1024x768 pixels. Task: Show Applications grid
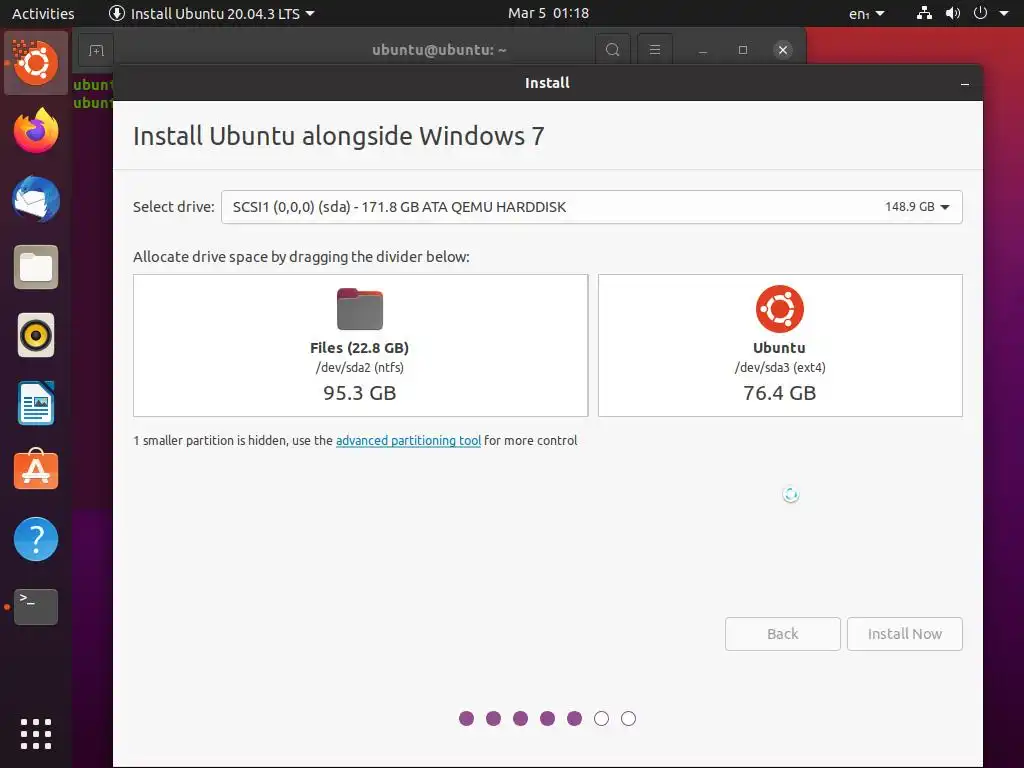[x=36, y=734]
